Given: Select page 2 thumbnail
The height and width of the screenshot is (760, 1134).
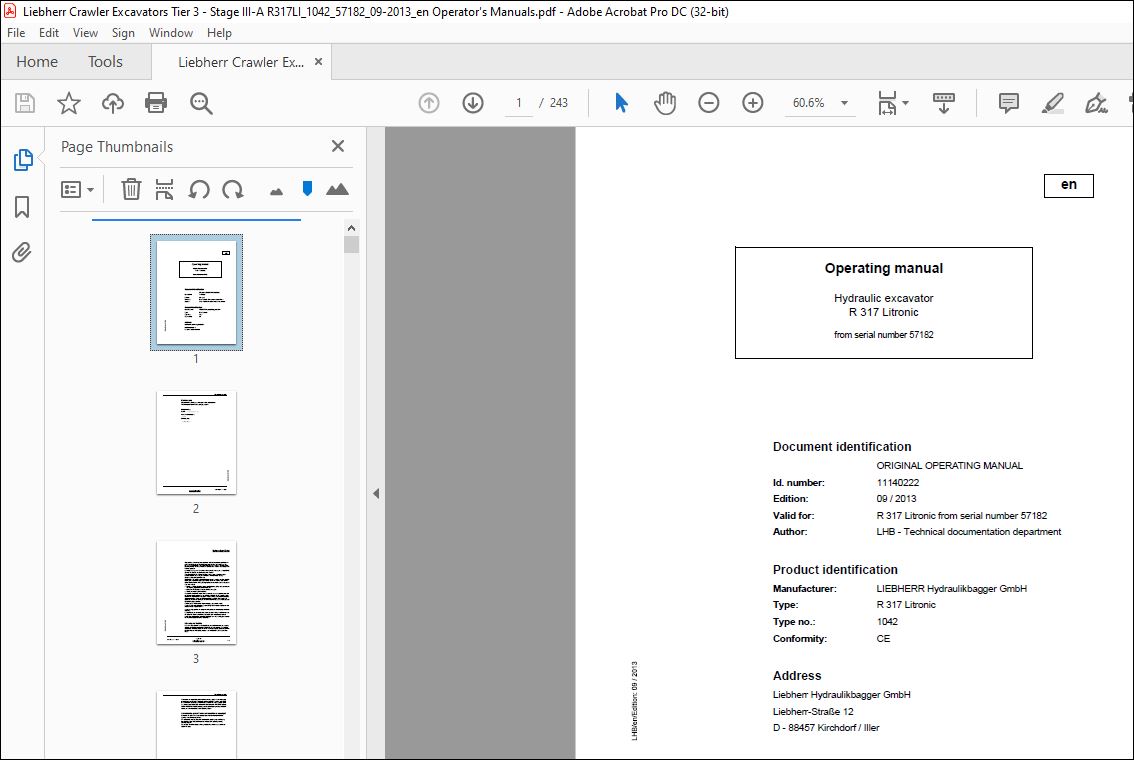Looking at the screenshot, I should [196, 443].
